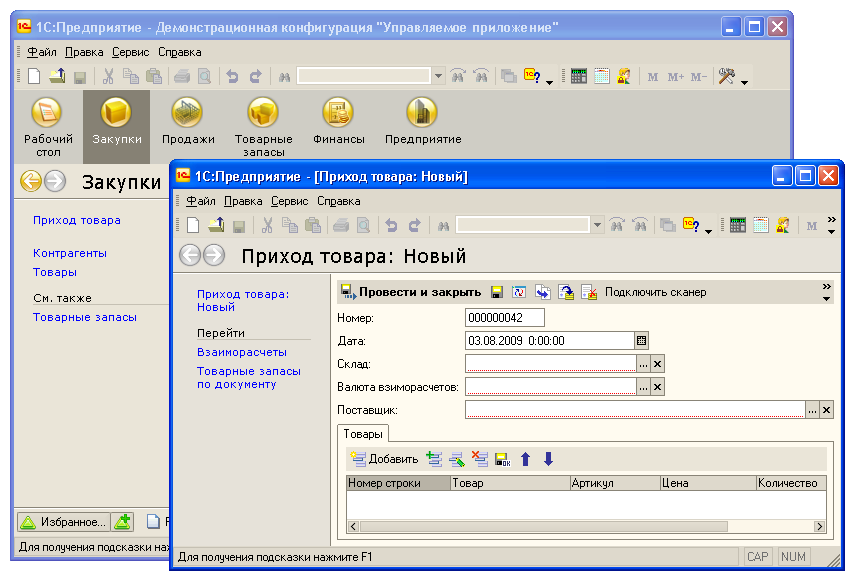
Task: Click the tools/settings icon in main window toolbar
Action: pyautogui.click(x=726, y=76)
